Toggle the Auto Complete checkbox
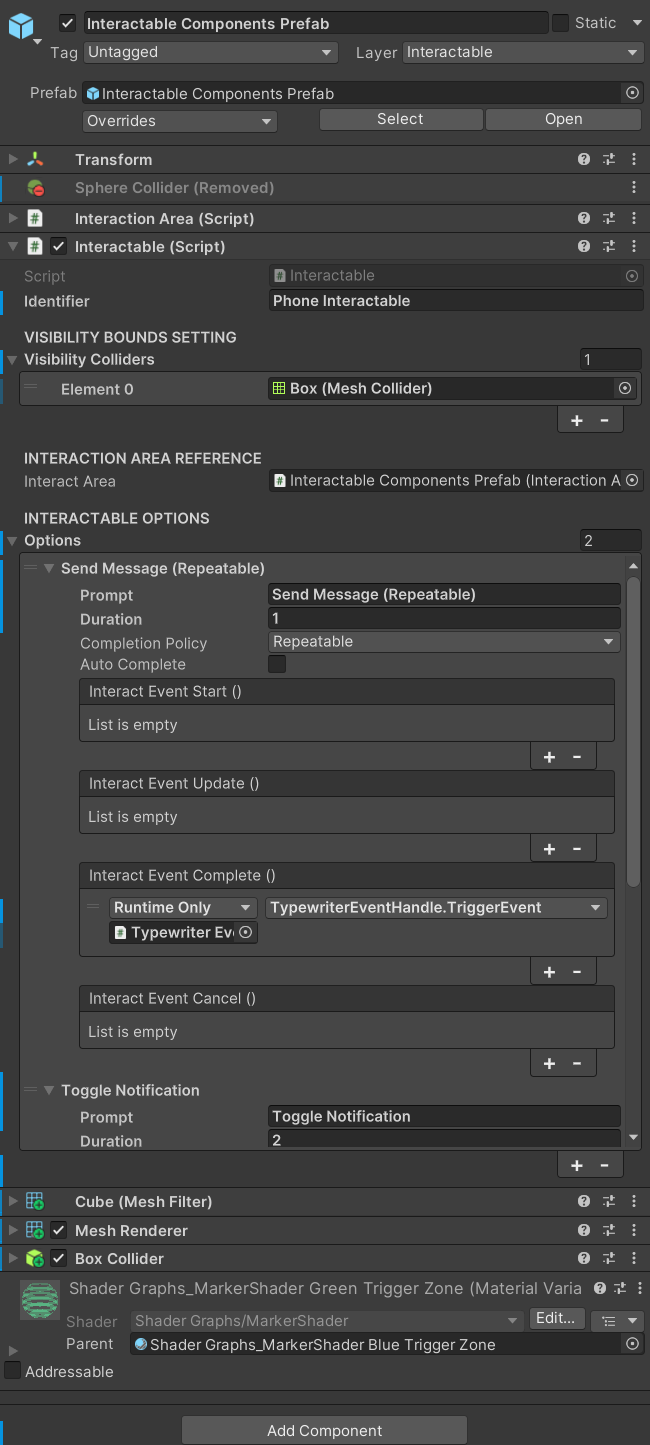The image size is (650, 1445). point(277,664)
